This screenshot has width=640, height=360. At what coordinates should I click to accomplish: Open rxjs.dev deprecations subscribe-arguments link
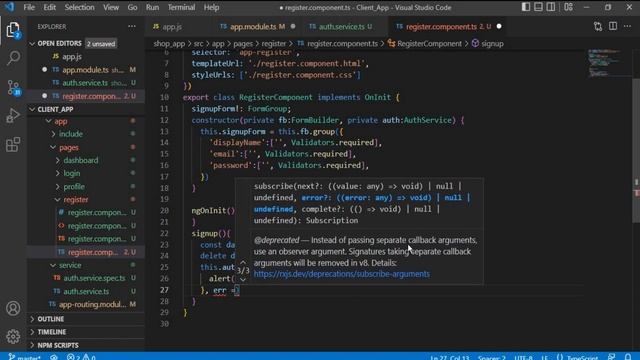[342, 274]
